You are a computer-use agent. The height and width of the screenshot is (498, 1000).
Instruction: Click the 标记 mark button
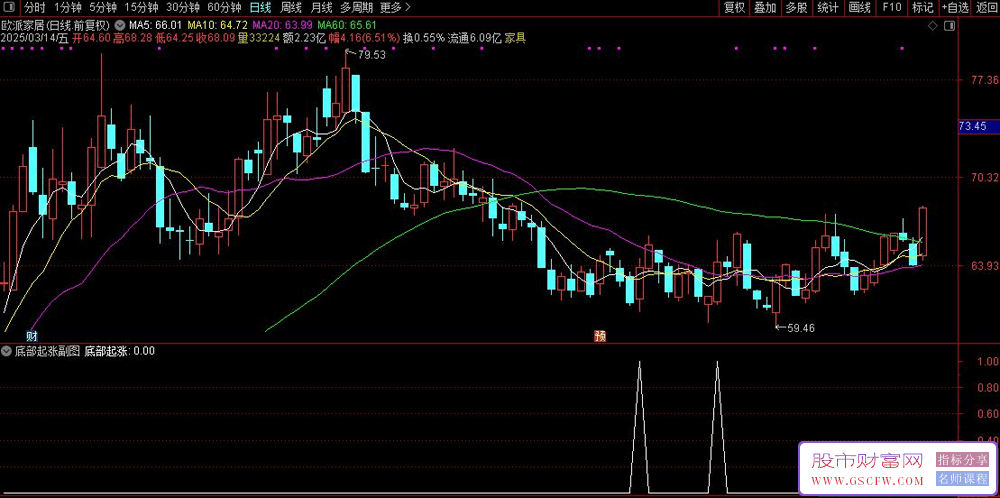(x=922, y=8)
